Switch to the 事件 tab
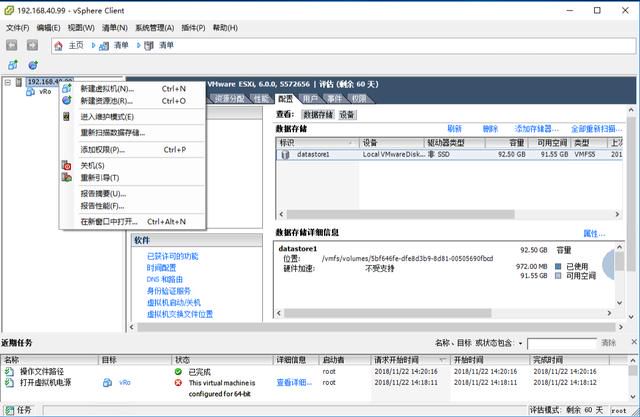Screen dimensions: 640x417 (335, 99)
